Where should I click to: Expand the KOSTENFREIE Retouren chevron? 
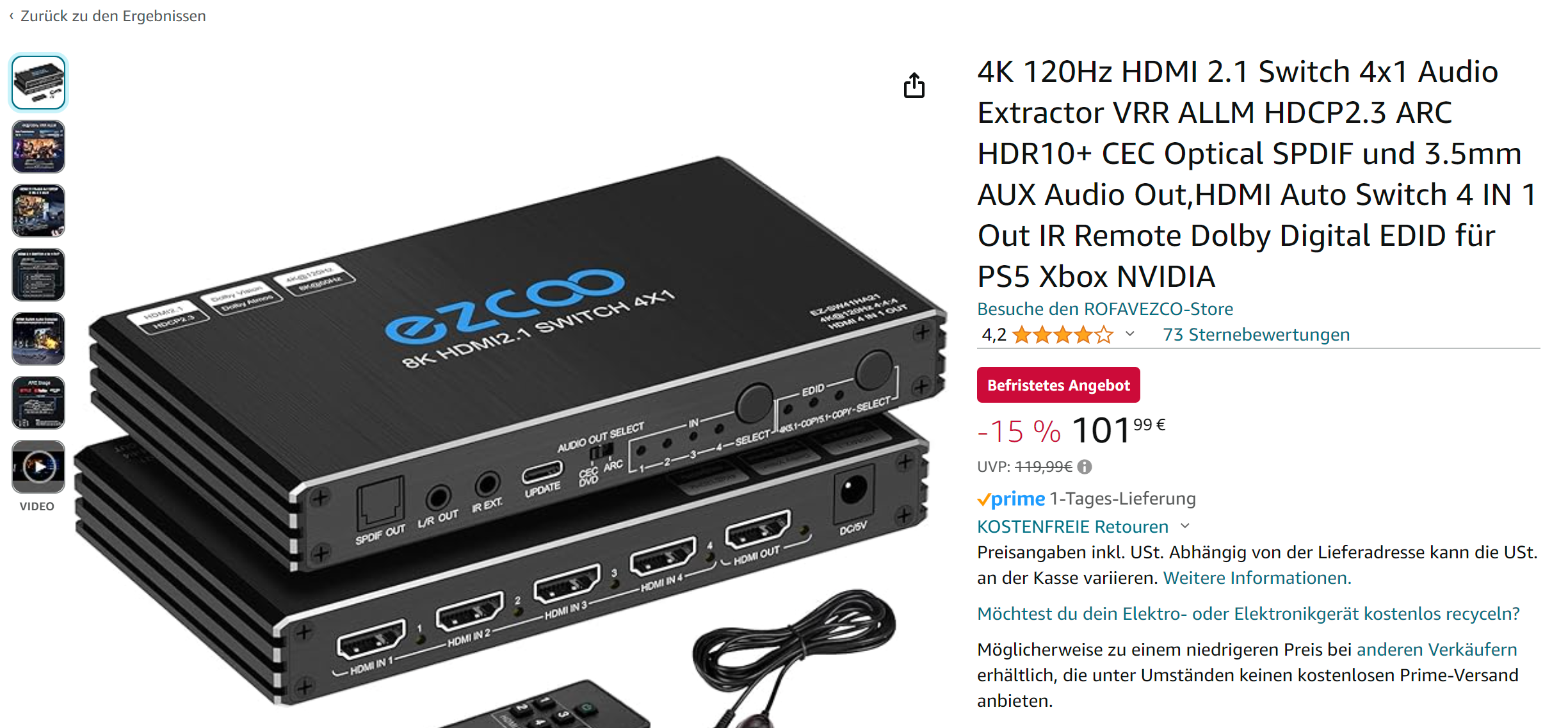[x=1185, y=526]
